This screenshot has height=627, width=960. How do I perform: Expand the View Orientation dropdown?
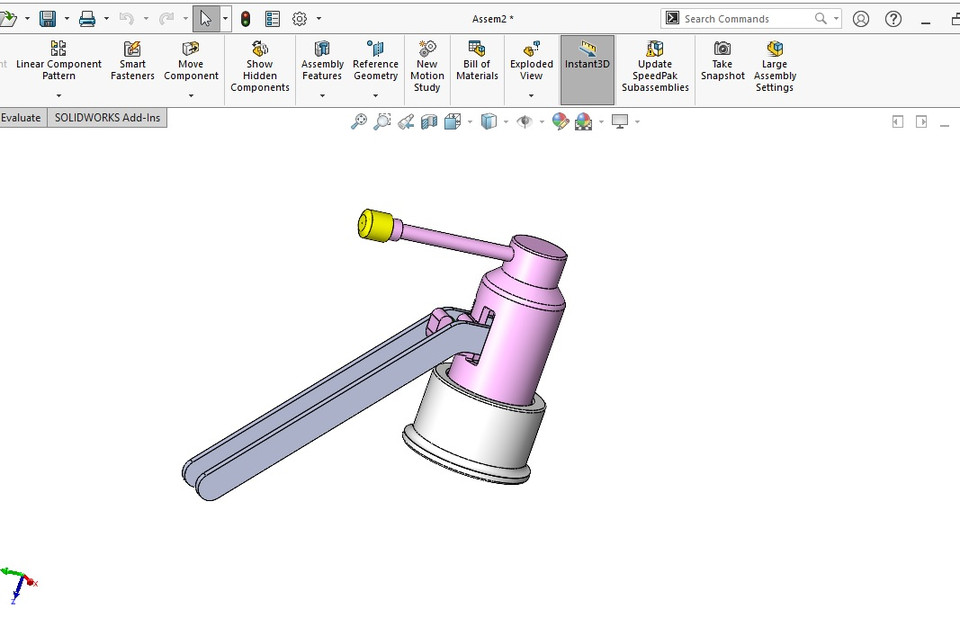[x=469, y=121]
